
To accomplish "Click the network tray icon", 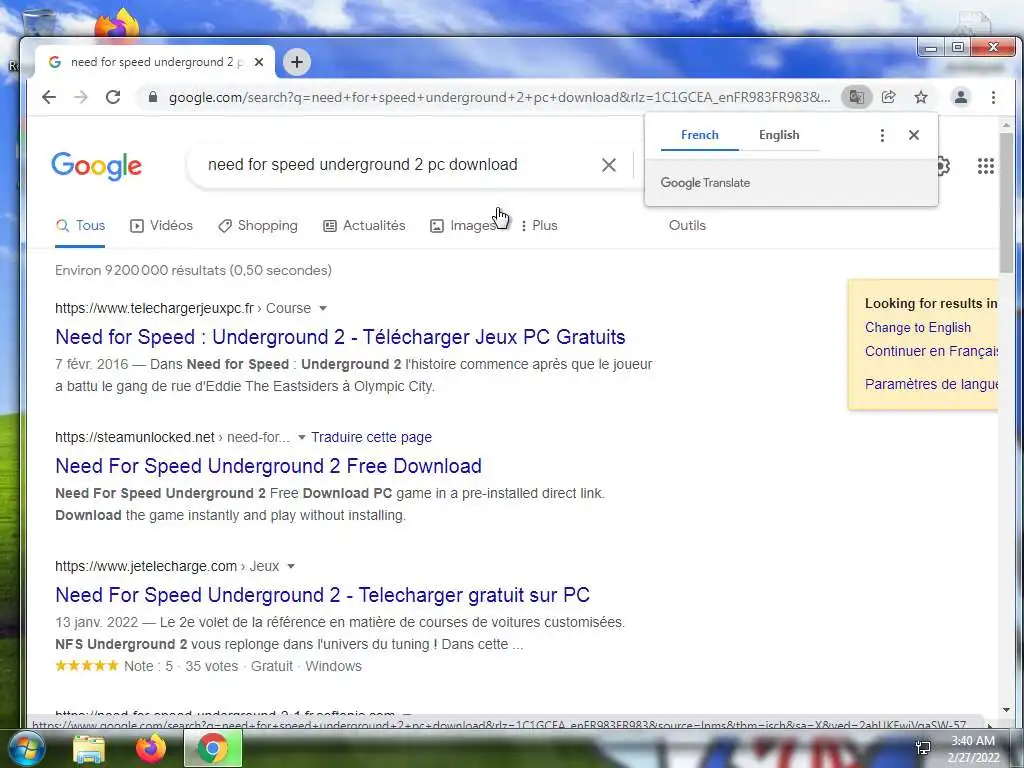I will tap(923, 748).
